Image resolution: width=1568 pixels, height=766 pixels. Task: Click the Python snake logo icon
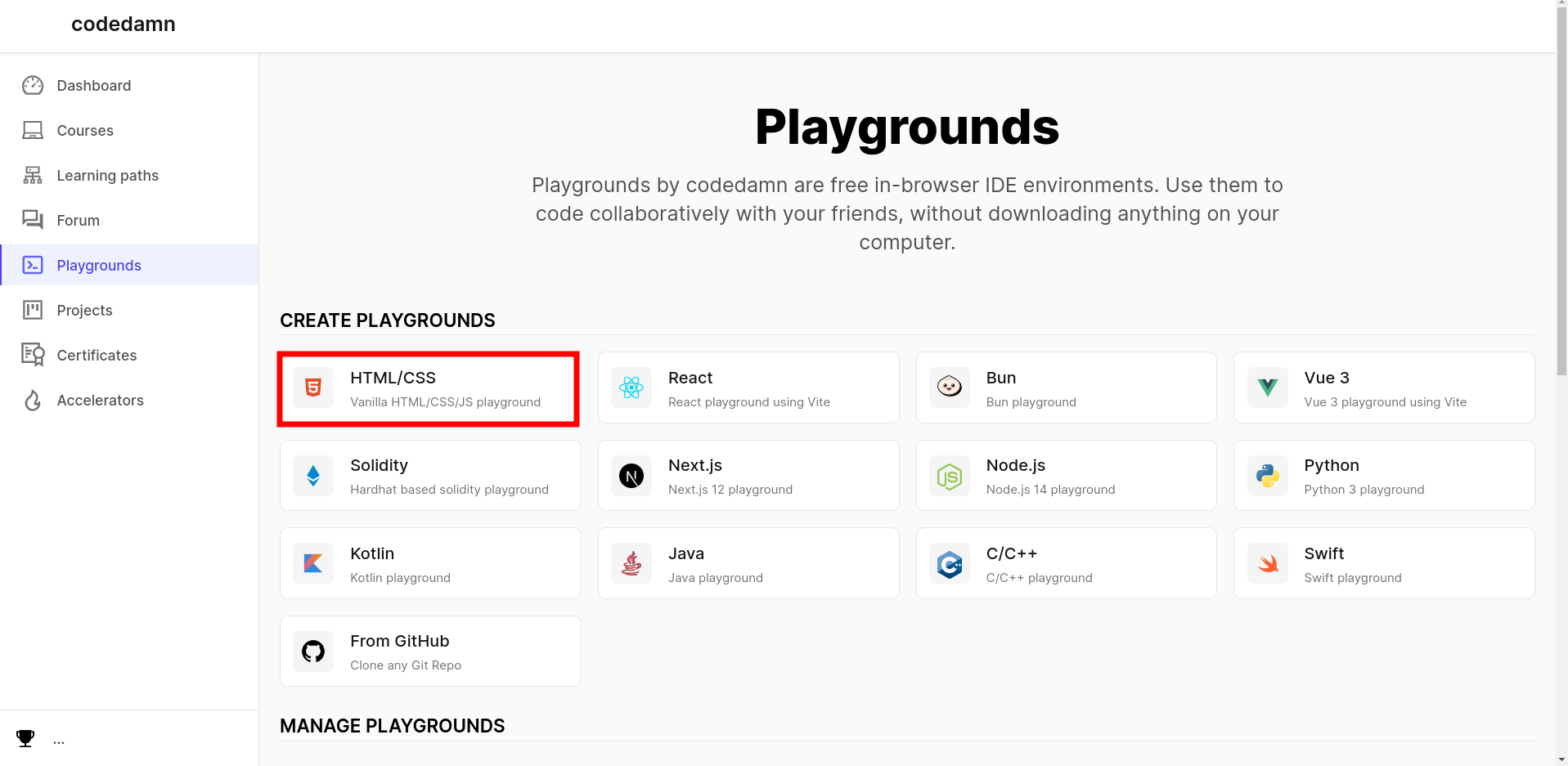click(x=1267, y=476)
